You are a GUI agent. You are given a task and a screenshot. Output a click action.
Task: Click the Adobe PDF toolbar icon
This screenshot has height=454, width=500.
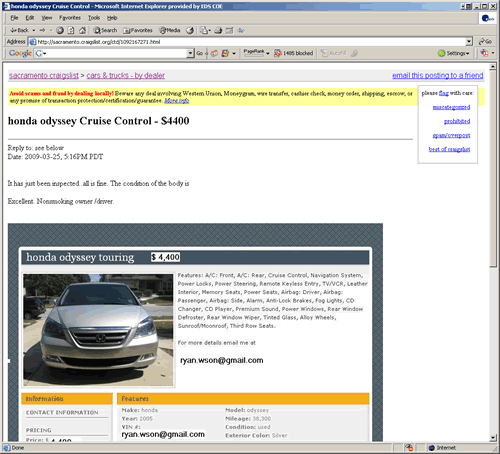tap(484, 53)
